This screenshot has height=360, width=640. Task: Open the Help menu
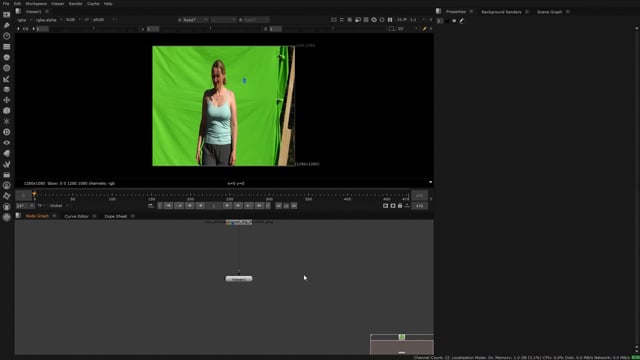click(108, 4)
